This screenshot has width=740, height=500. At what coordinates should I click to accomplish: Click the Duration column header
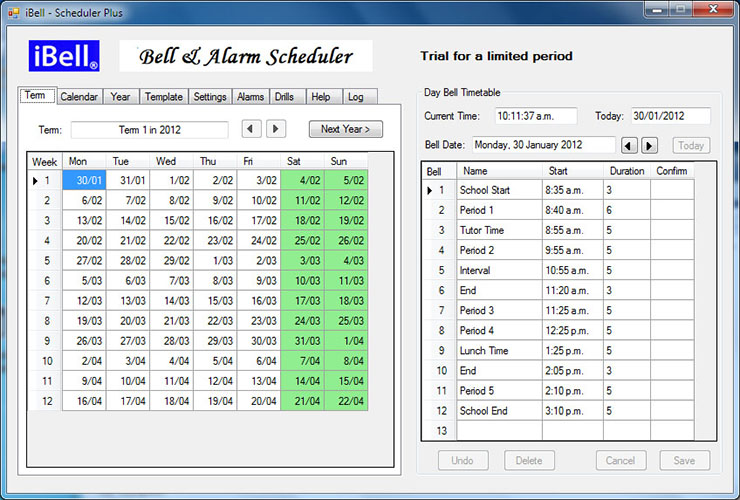(627, 171)
